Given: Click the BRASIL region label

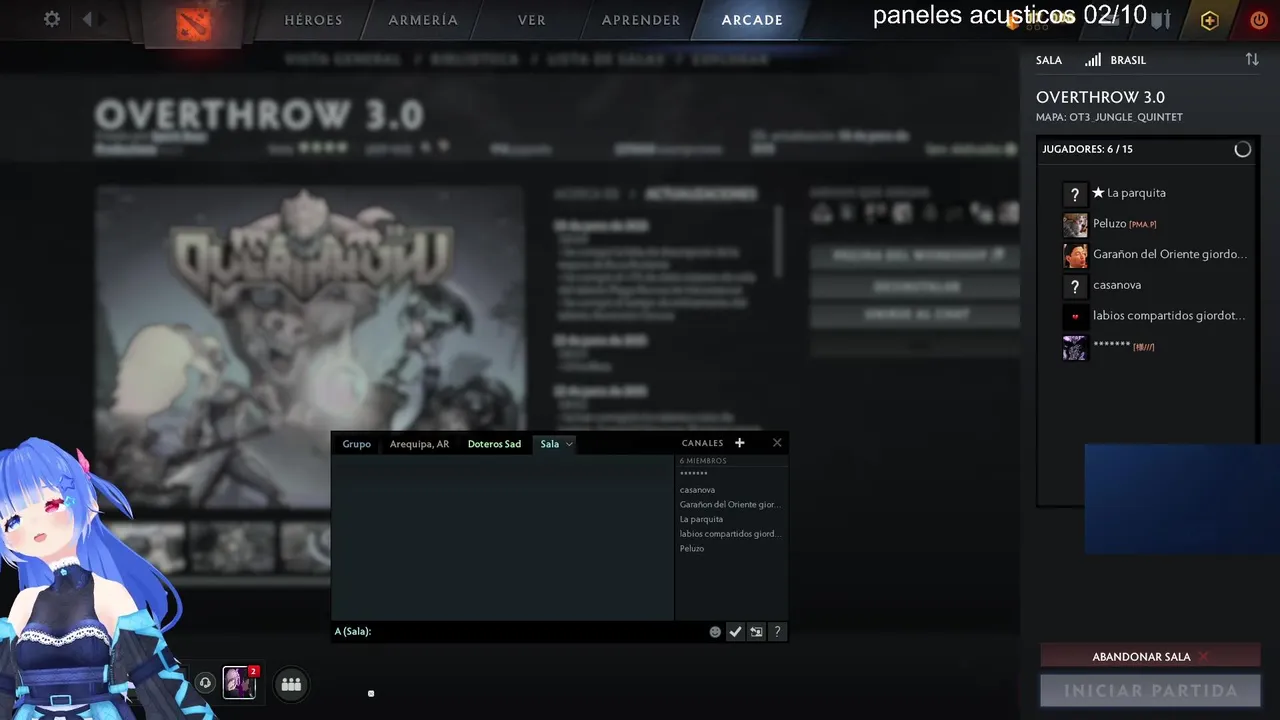Looking at the screenshot, I should (1128, 60).
